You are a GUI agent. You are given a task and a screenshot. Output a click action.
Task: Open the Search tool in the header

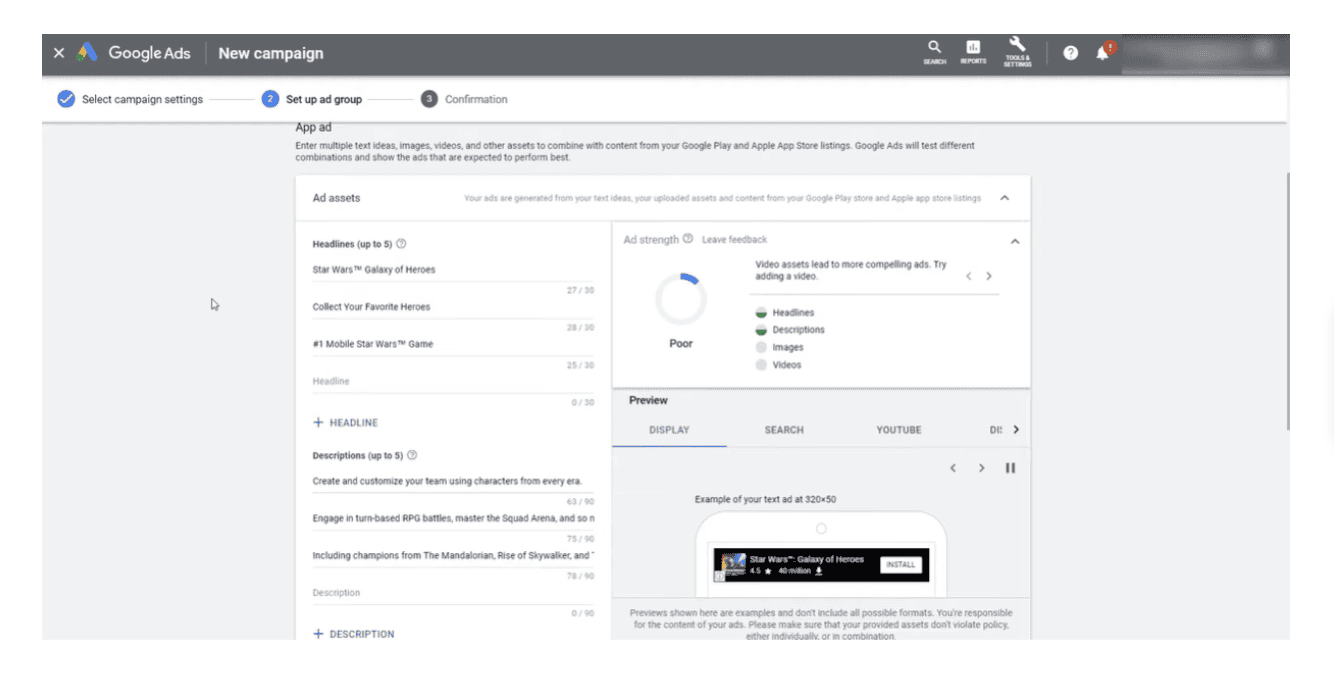point(934,53)
